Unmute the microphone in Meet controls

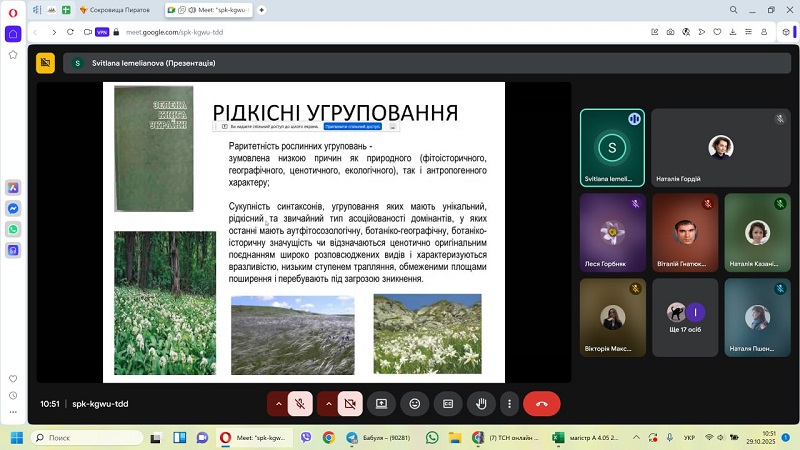299,404
